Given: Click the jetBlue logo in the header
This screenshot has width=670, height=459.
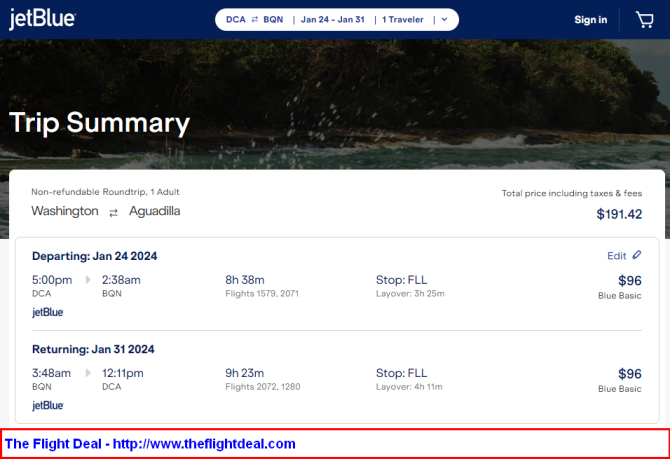Looking at the screenshot, I should tap(42, 19).
